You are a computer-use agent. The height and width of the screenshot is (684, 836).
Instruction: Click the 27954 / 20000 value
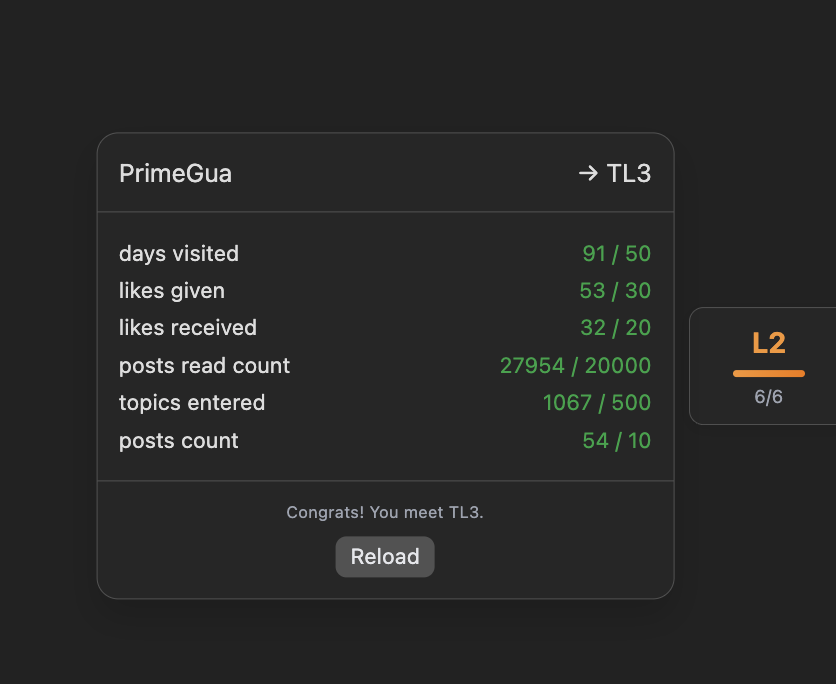[x=575, y=366]
